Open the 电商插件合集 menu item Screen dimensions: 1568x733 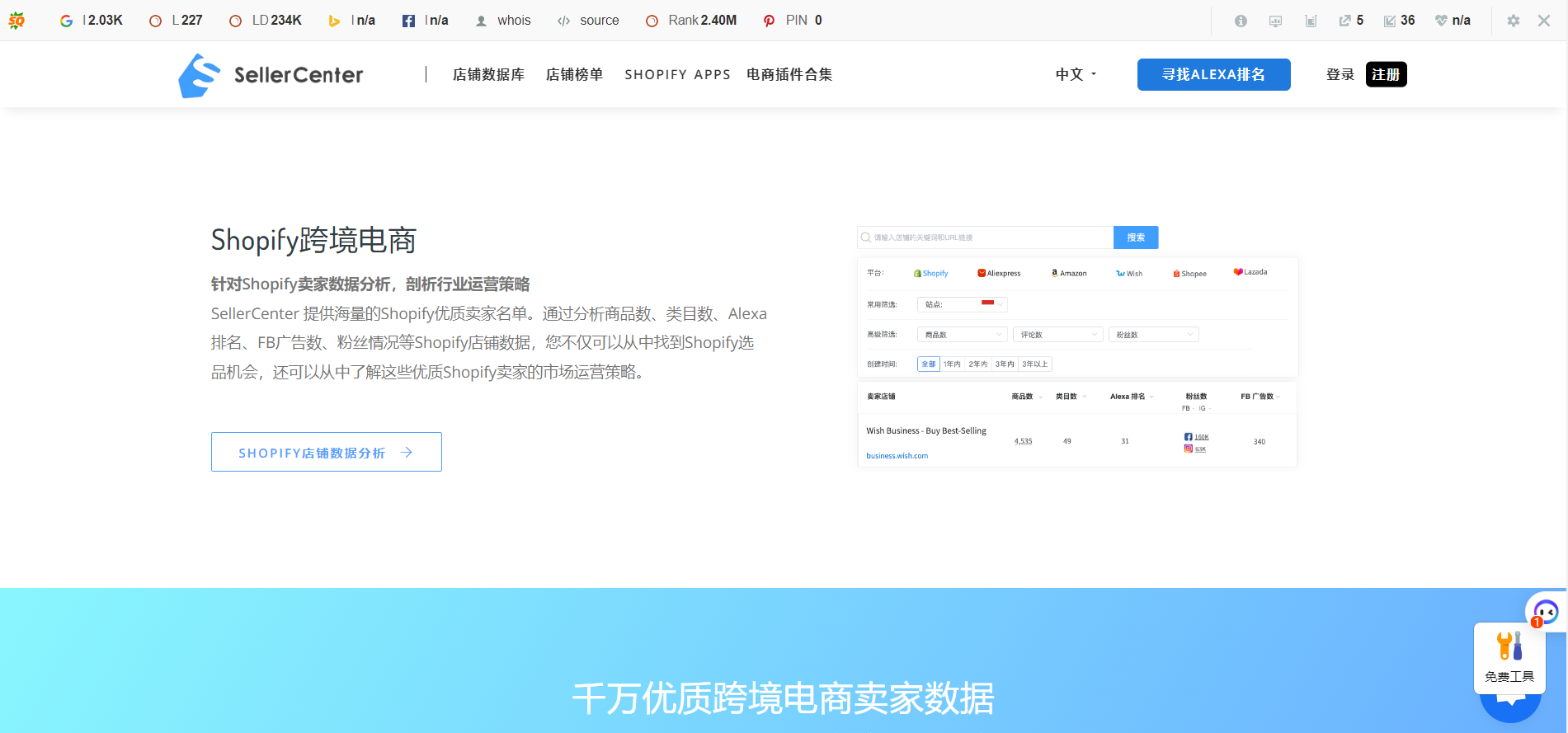coord(789,74)
